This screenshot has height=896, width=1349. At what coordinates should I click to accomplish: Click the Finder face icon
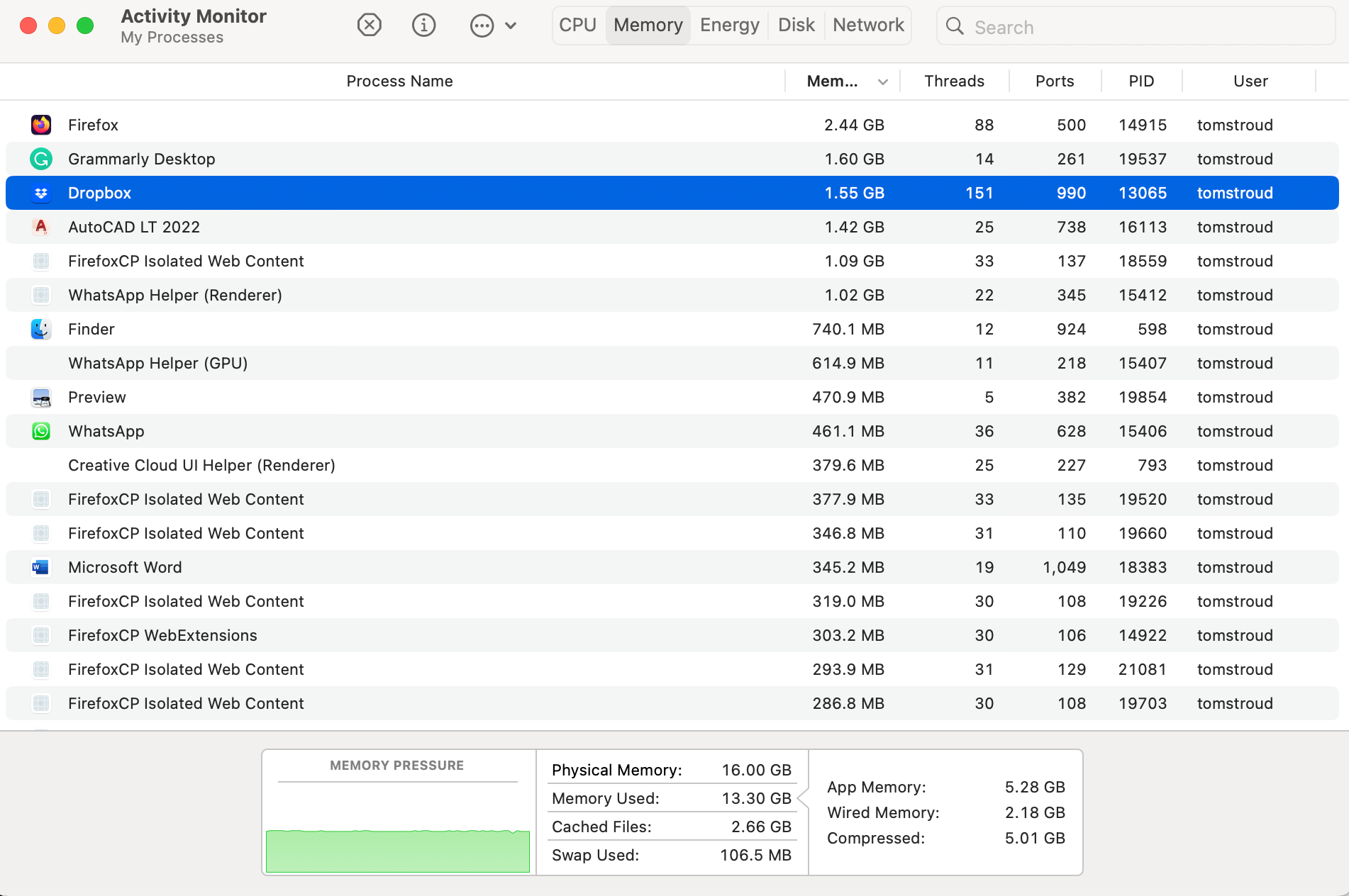pos(41,329)
